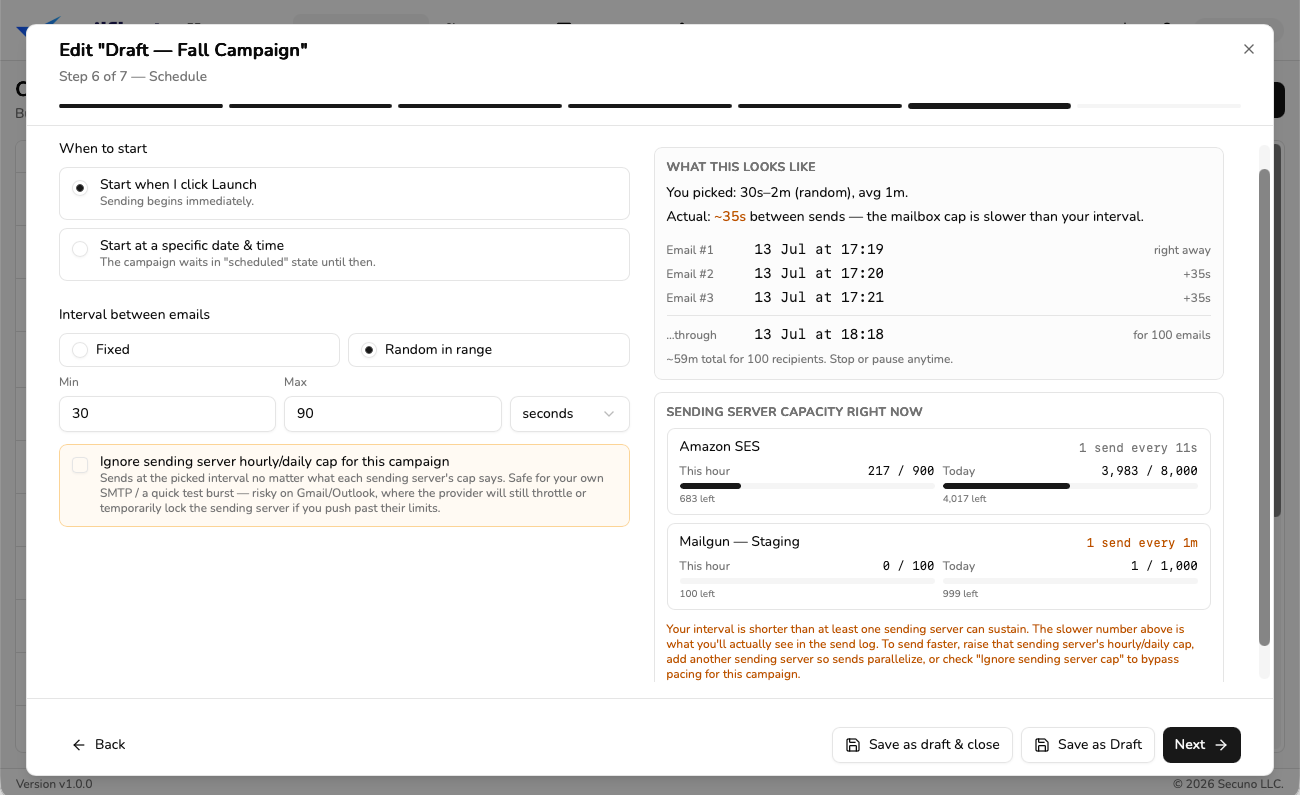The image size is (1300, 795).
Task: Click the floppy icon on Save as Draft
Action: (1042, 745)
